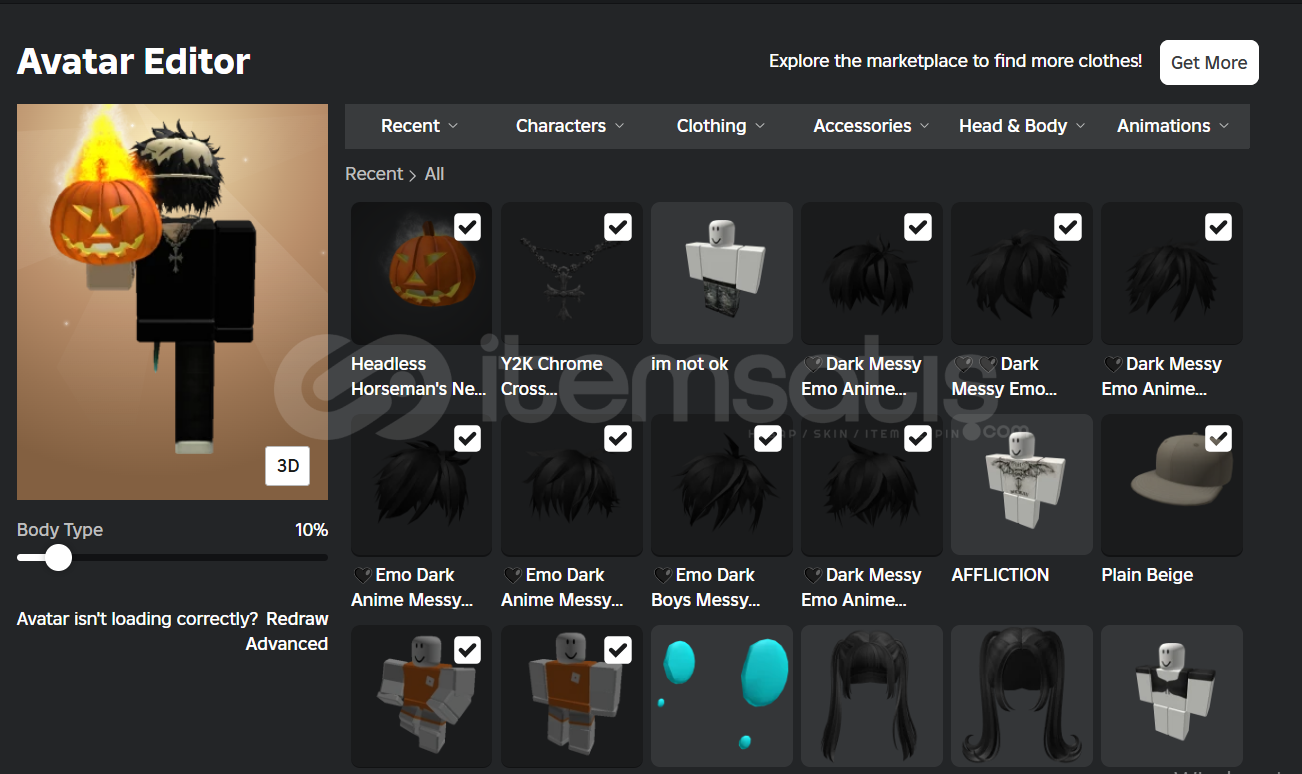
Task: Click the Get More button
Action: [1209, 62]
